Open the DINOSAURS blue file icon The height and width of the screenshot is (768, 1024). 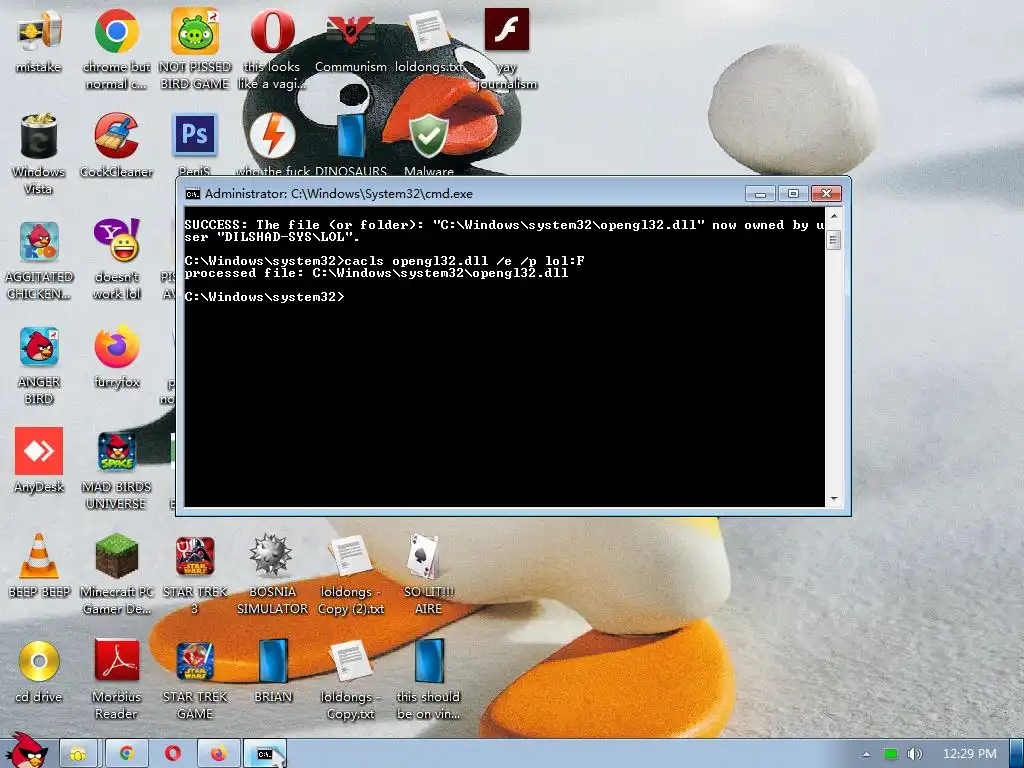pyautogui.click(x=351, y=136)
